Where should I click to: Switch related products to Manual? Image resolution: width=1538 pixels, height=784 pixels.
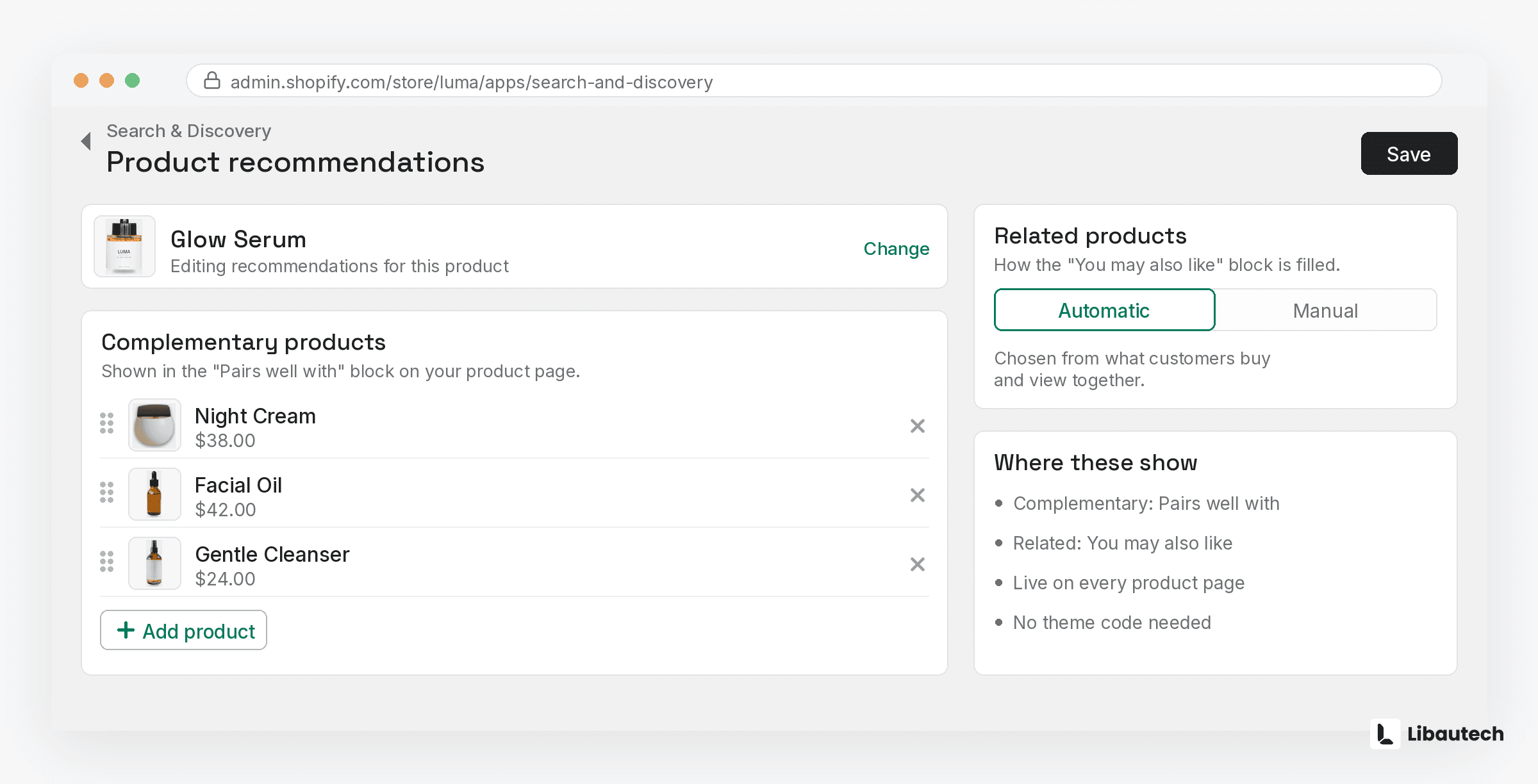click(1325, 310)
